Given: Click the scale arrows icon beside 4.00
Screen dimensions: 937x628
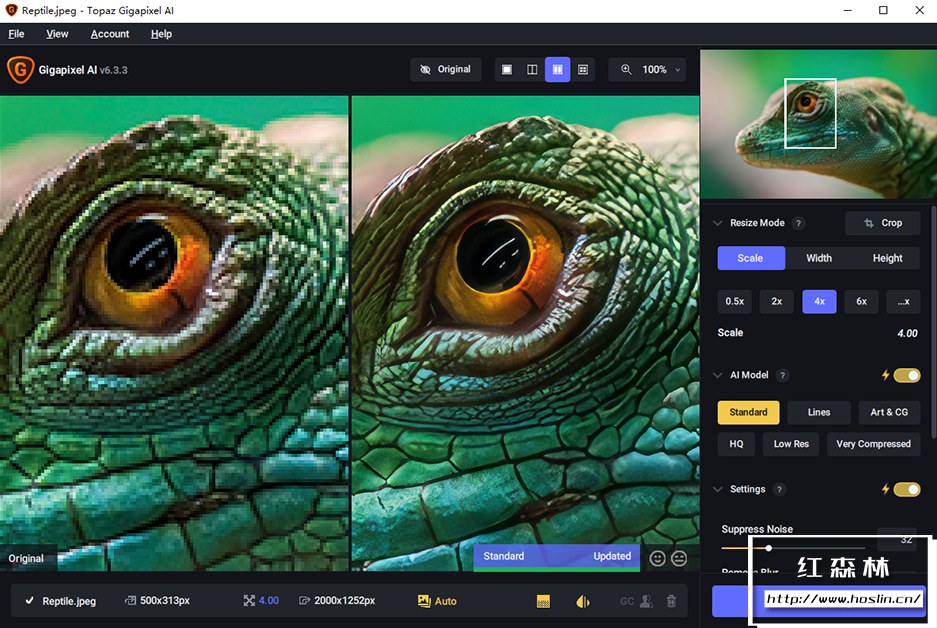Looking at the screenshot, I should coord(249,601).
